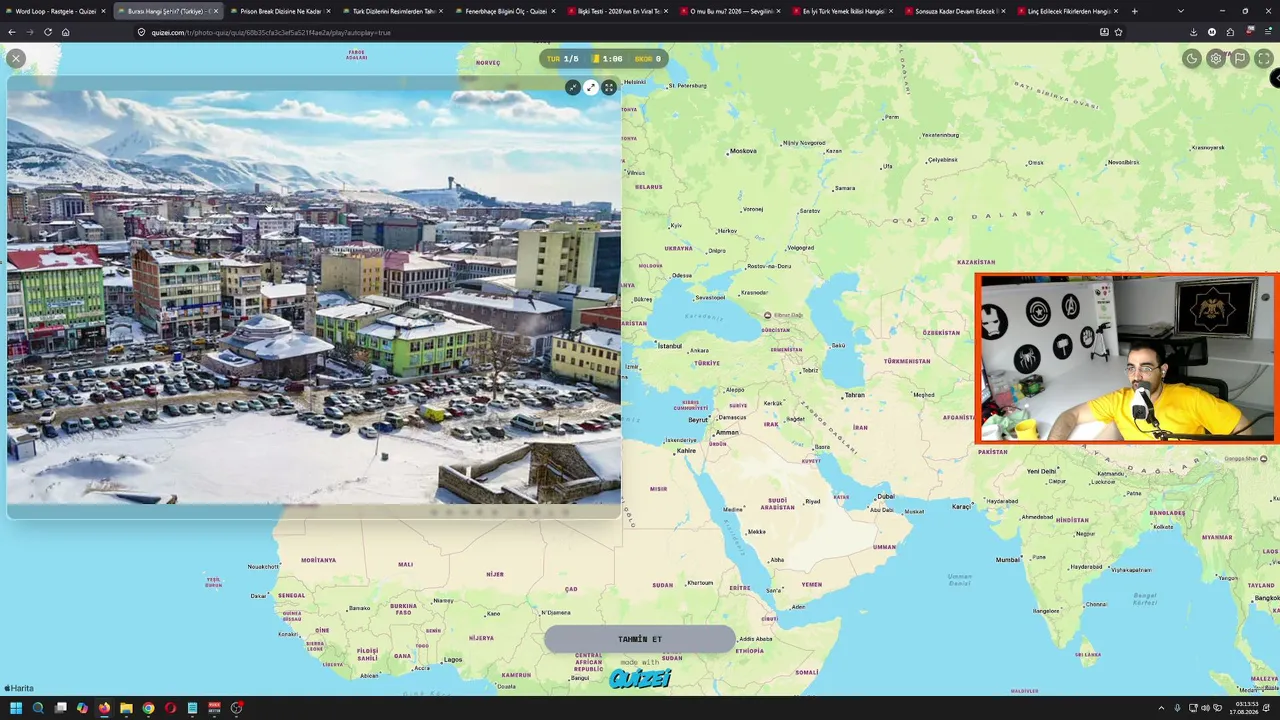Viewport: 1280px width, 720px height.
Task: Report the quiz using the flag icon
Action: [x=1240, y=59]
